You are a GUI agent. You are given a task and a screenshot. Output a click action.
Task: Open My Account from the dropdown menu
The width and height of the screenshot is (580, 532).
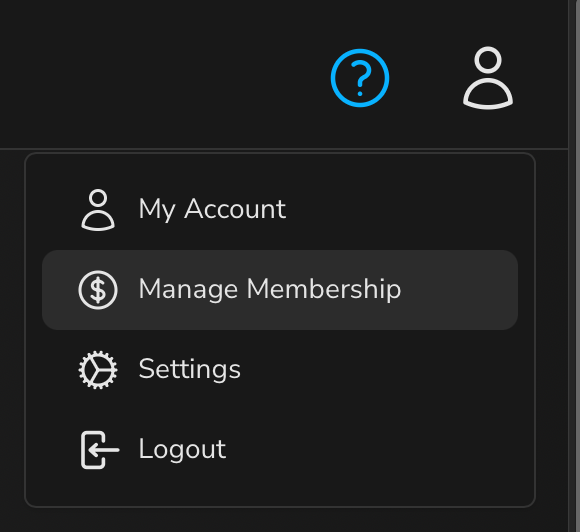click(x=280, y=210)
